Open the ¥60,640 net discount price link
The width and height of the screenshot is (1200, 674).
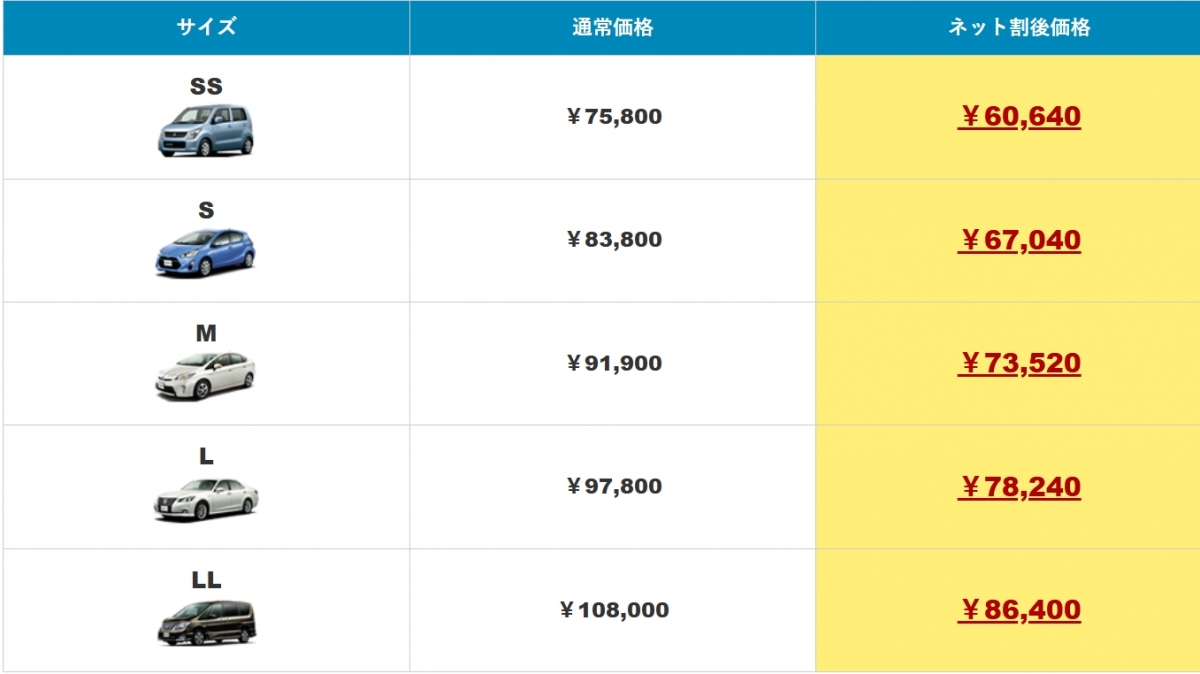coord(1019,117)
